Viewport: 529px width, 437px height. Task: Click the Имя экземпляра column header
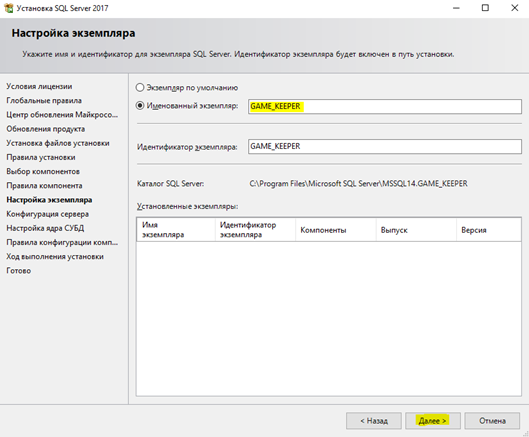[176, 230]
